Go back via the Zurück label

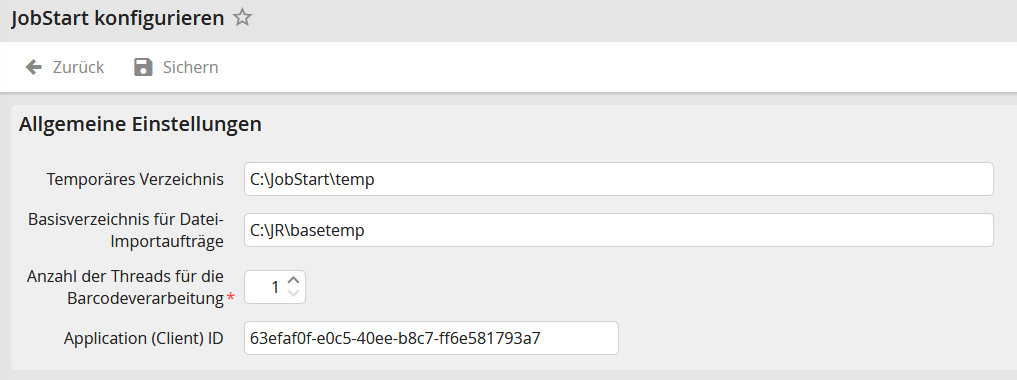click(x=78, y=67)
